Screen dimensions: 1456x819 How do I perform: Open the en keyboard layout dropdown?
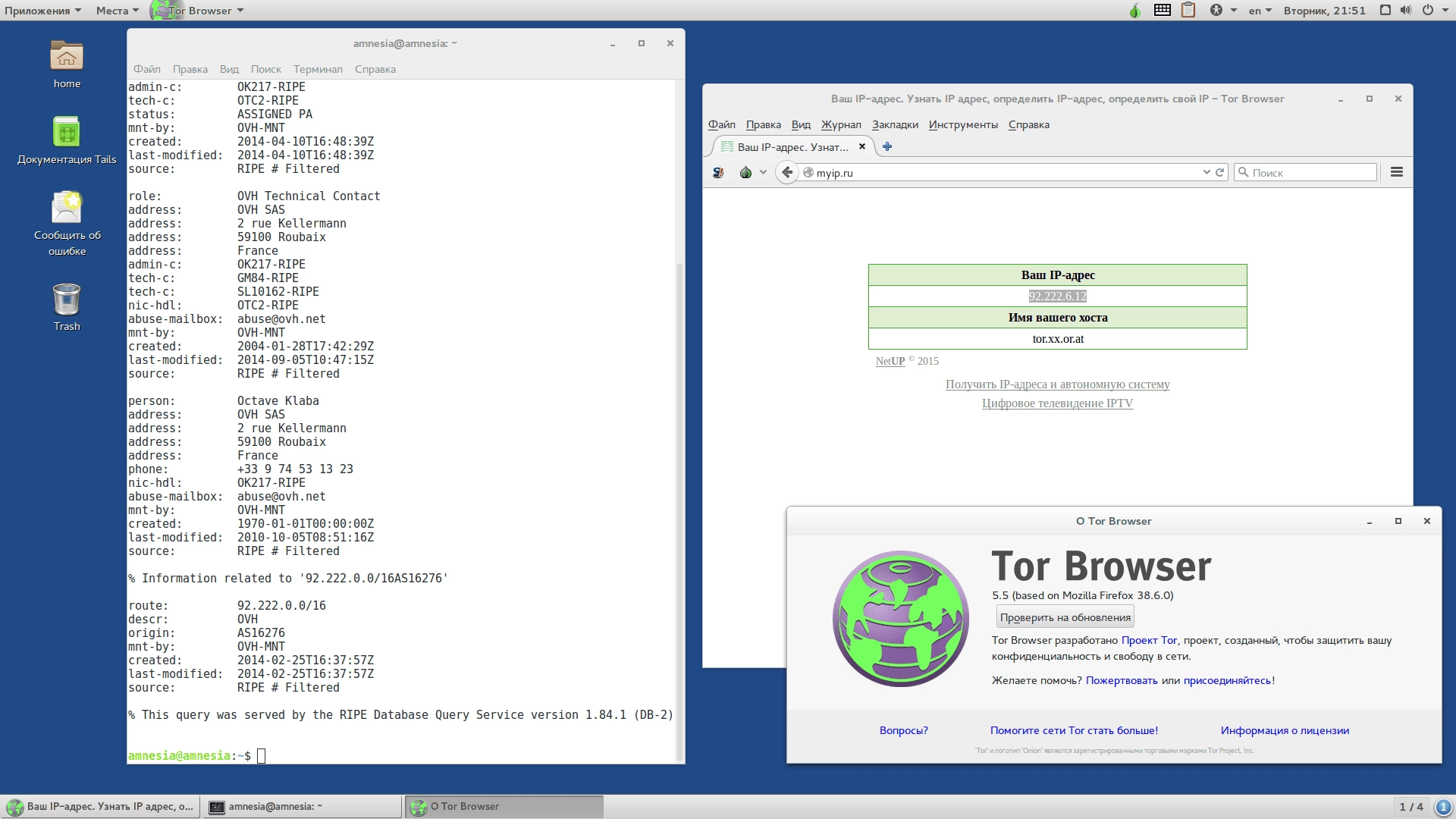[x=1260, y=11]
